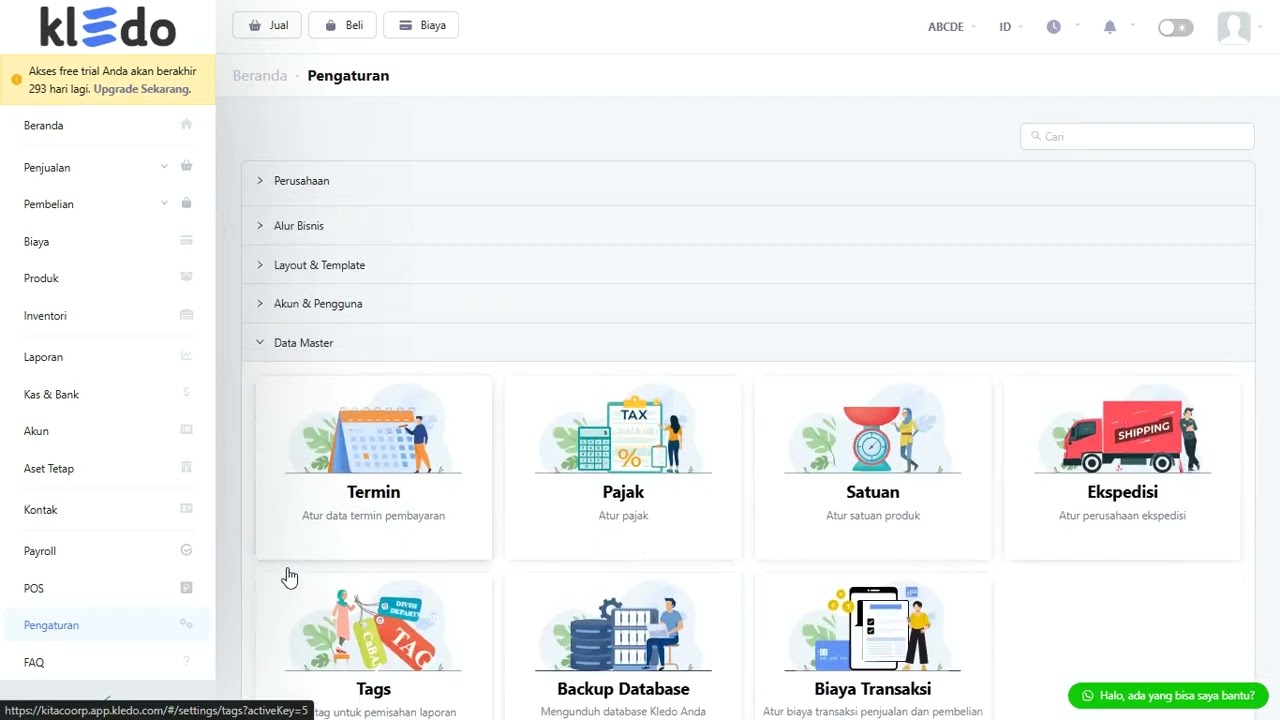
Task: Open the Ekspedisi shipping truck card
Action: (x=1123, y=467)
